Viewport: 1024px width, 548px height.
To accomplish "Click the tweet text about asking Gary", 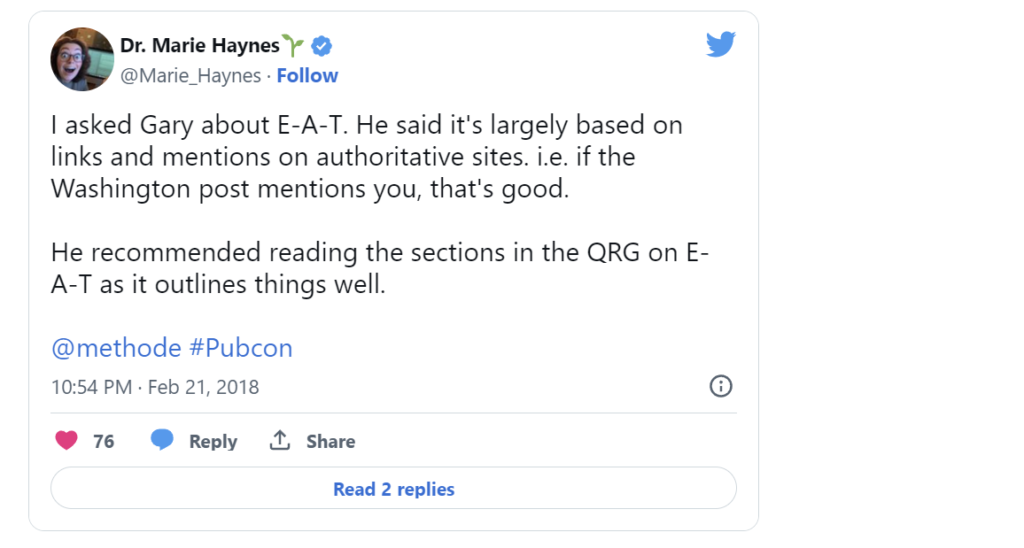I will 365,157.
